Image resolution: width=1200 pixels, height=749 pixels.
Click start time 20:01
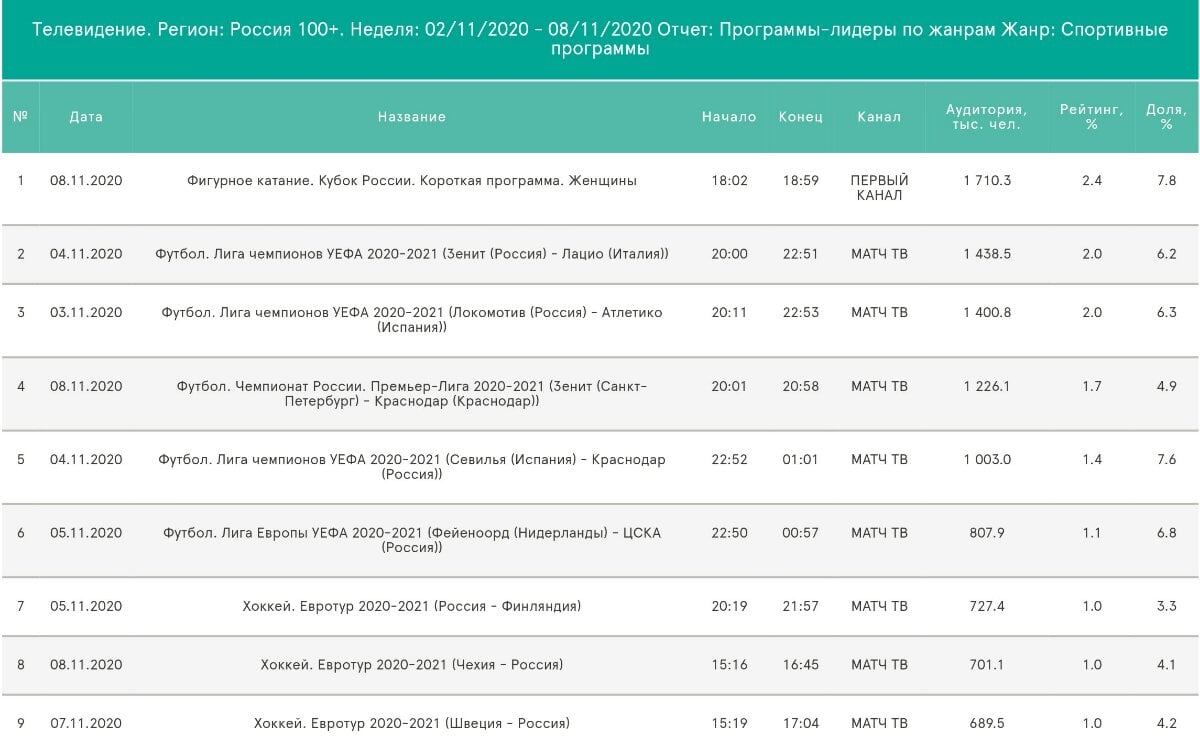pyautogui.click(x=730, y=386)
